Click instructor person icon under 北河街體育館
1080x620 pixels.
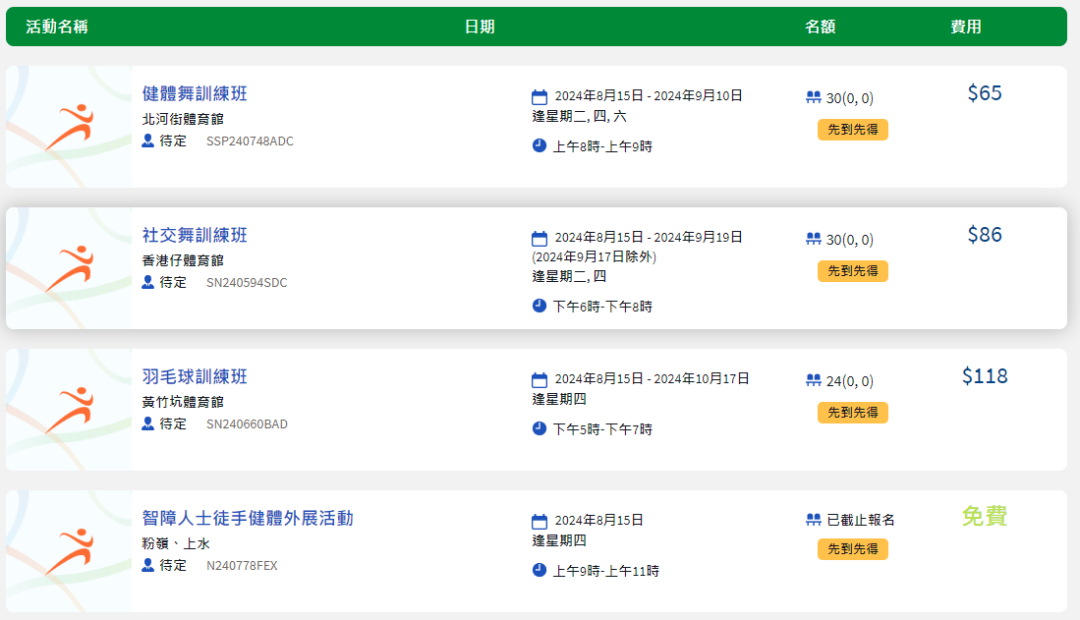(147, 141)
